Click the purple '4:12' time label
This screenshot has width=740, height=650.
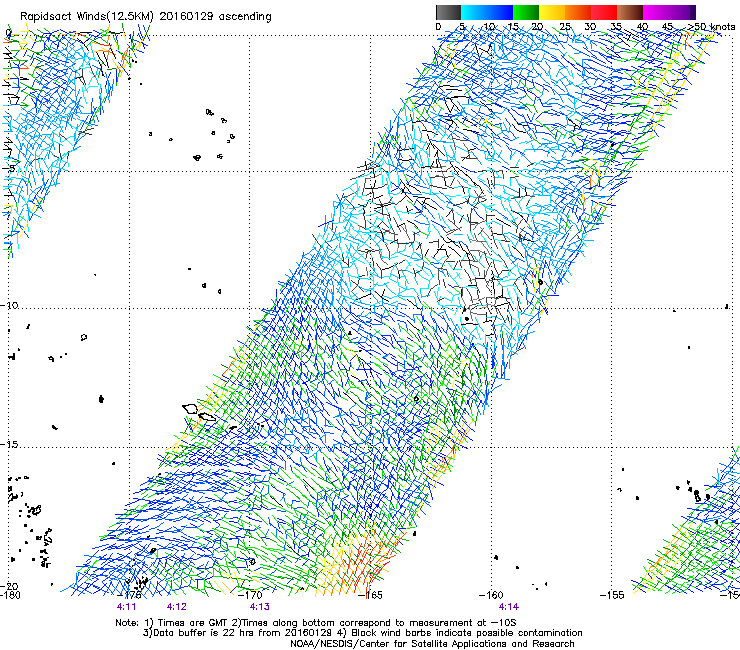177,607
